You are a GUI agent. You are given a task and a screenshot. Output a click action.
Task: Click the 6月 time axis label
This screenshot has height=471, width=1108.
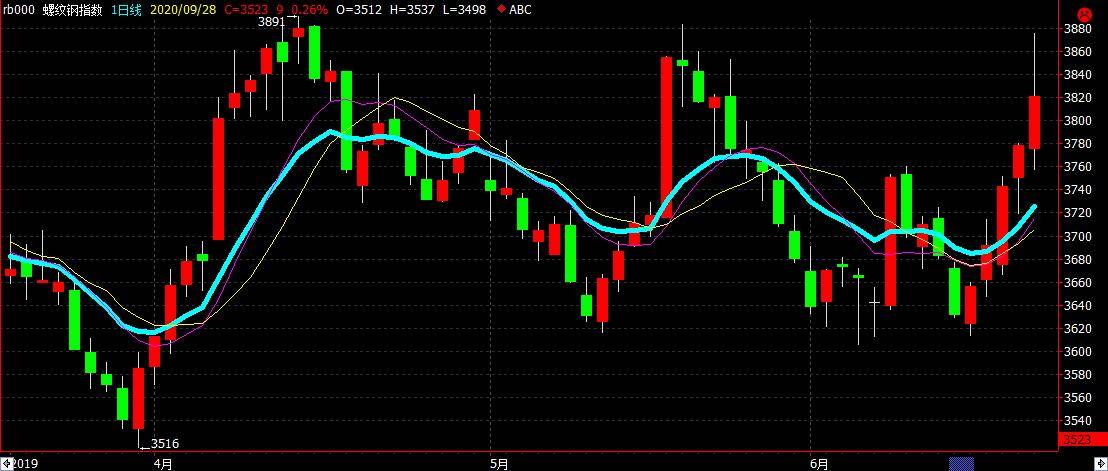tap(820, 464)
